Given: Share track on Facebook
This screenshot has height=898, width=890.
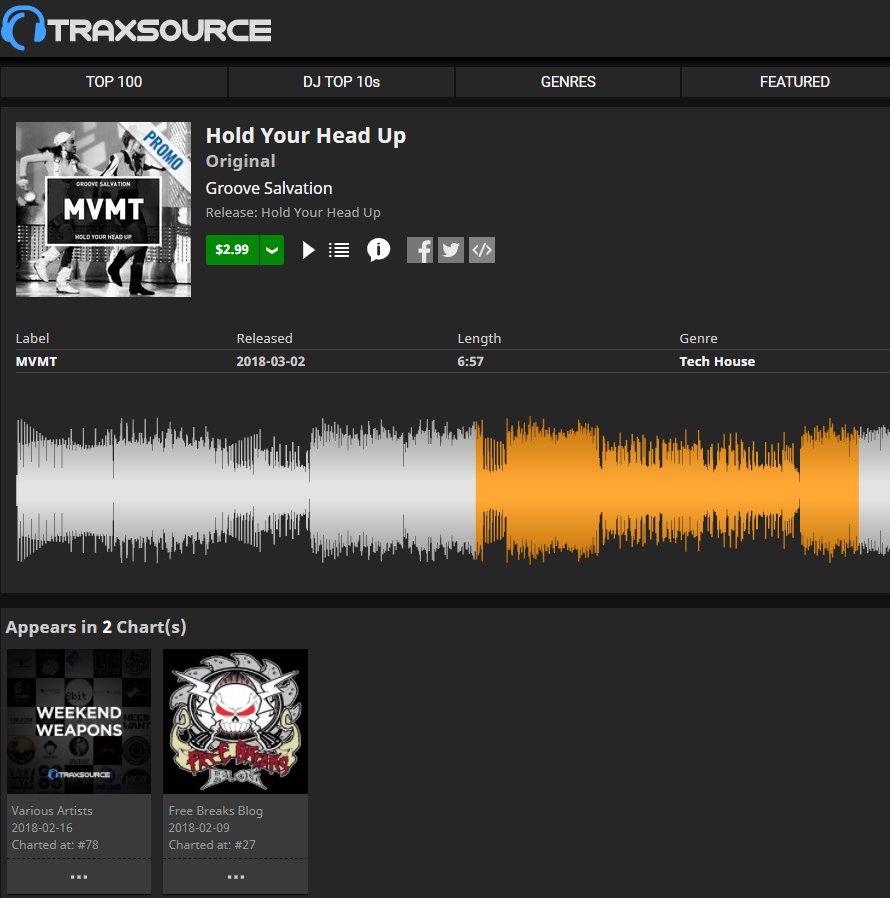Looking at the screenshot, I should [420, 250].
